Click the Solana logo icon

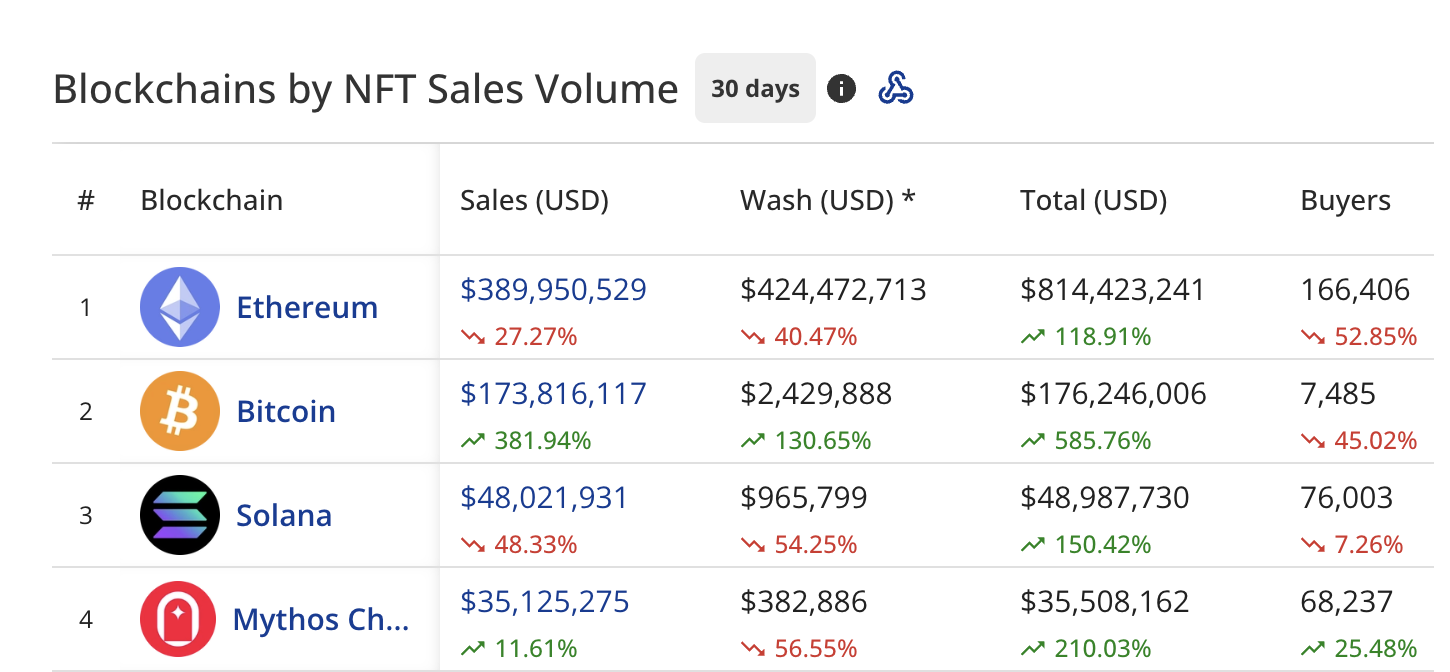pyautogui.click(x=180, y=515)
